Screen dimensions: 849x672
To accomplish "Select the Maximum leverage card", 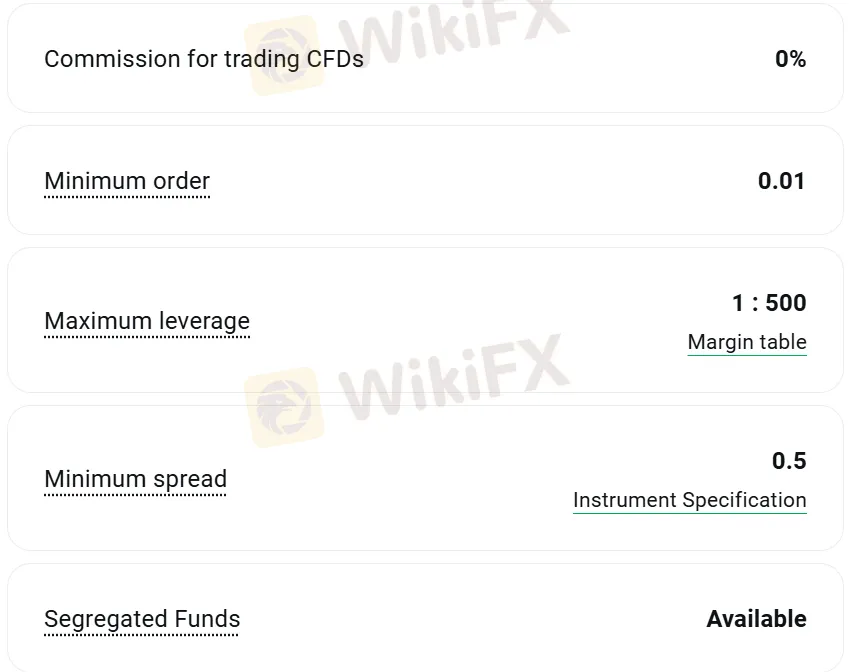I will (x=424, y=318).
